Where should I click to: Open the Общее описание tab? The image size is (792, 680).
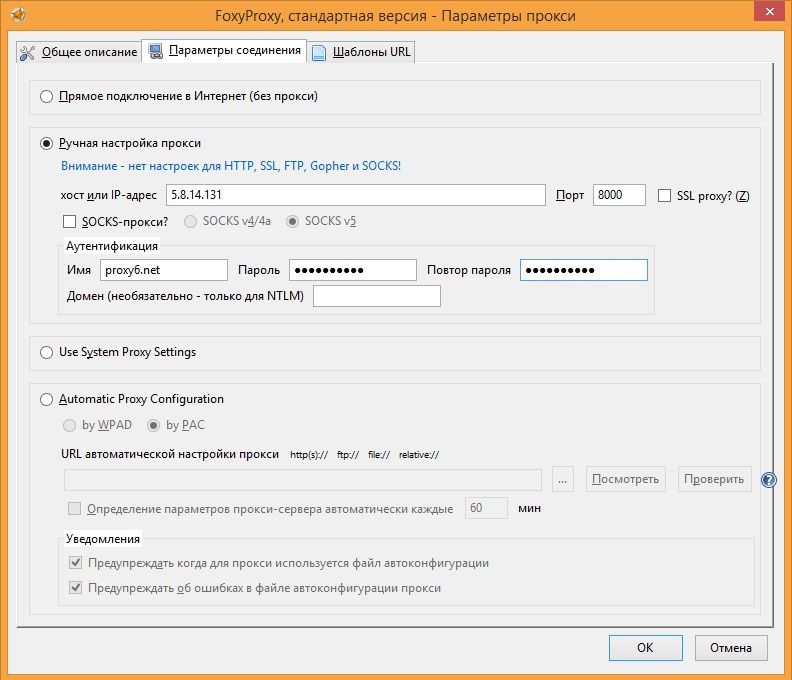78,52
